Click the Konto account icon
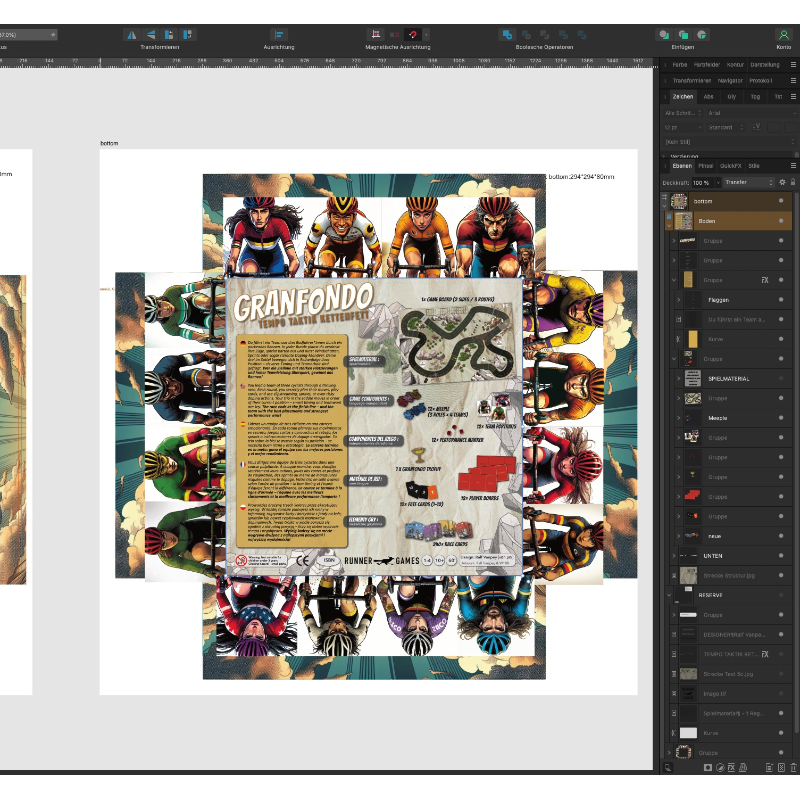 pos(784,35)
